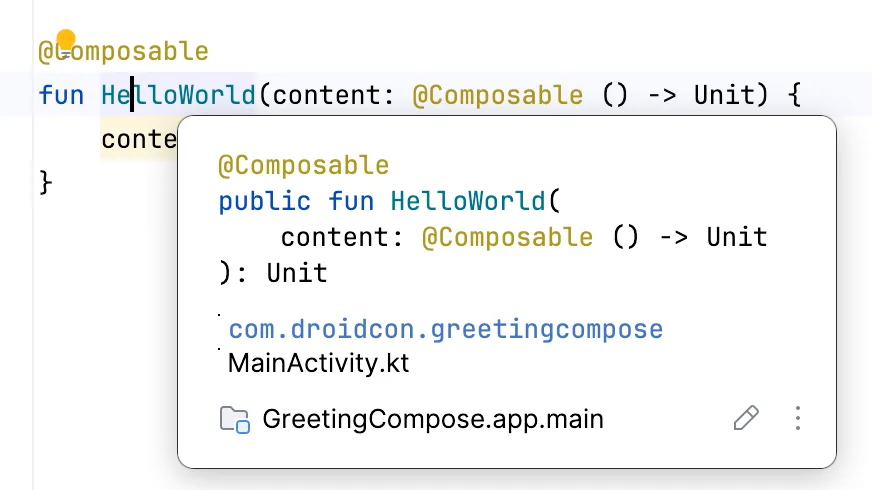Click the GreetingCompose.app.main module label
This screenshot has height=490, width=872.
point(432,419)
